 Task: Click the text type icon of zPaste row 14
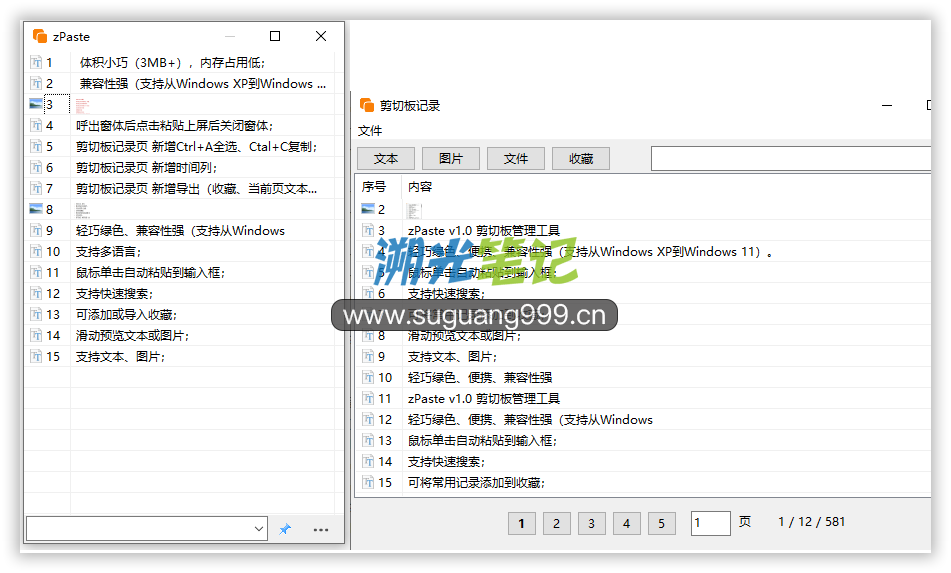(x=36, y=335)
